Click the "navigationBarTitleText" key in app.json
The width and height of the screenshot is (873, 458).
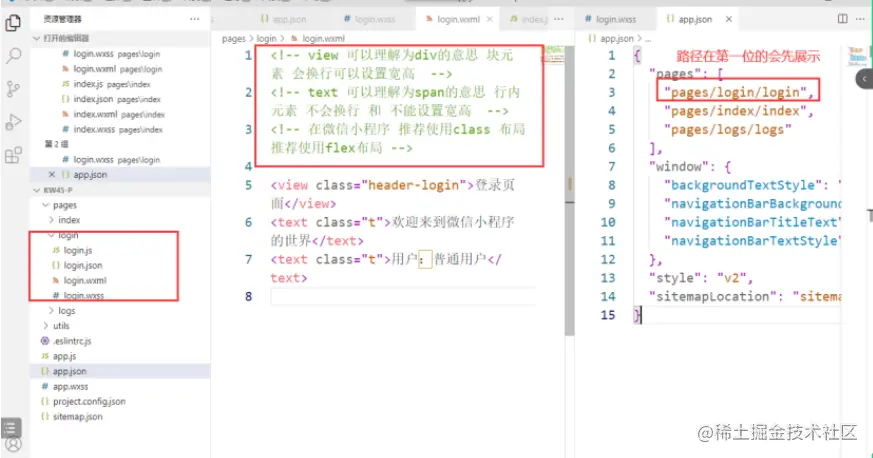752,222
